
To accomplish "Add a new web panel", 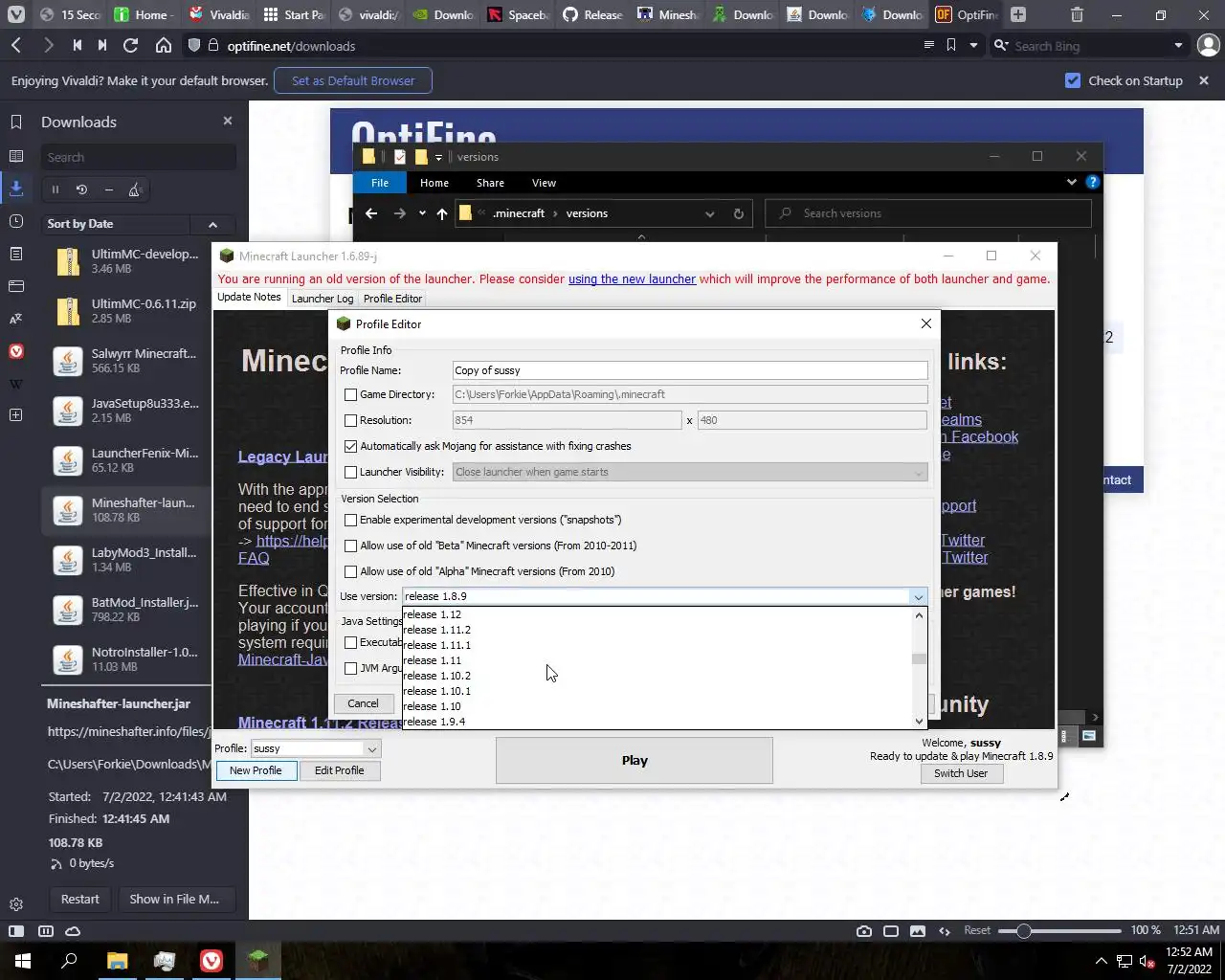I will click(16, 415).
